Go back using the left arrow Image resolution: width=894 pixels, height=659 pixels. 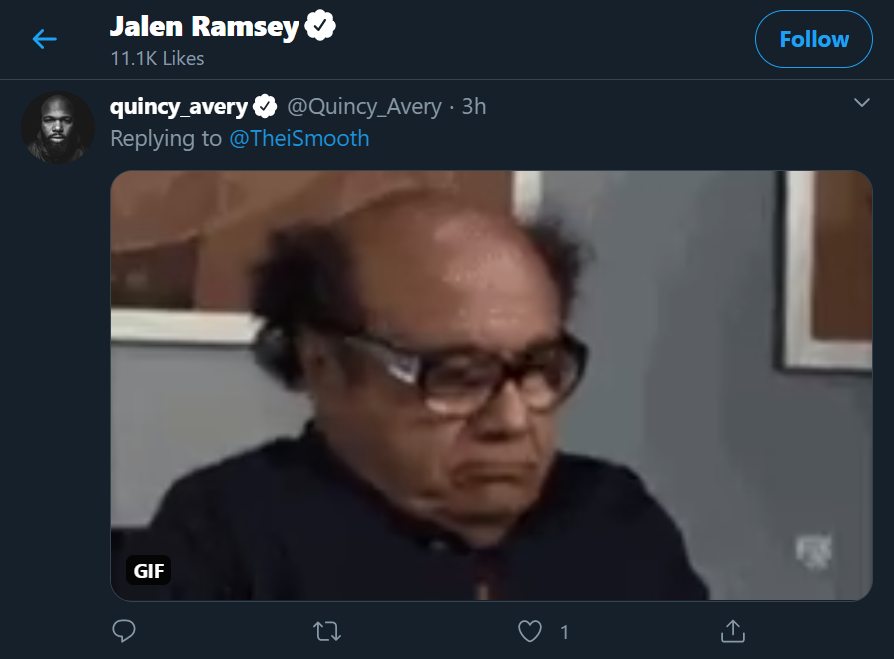tap(44, 39)
